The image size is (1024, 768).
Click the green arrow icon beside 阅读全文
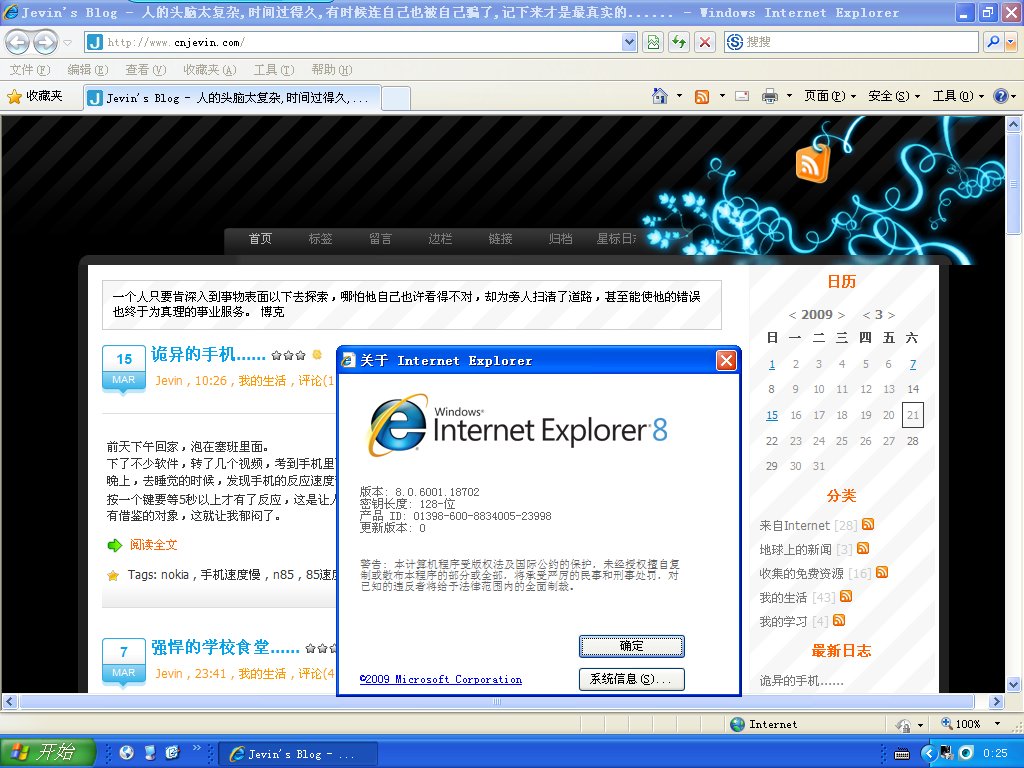[x=115, y=545]
